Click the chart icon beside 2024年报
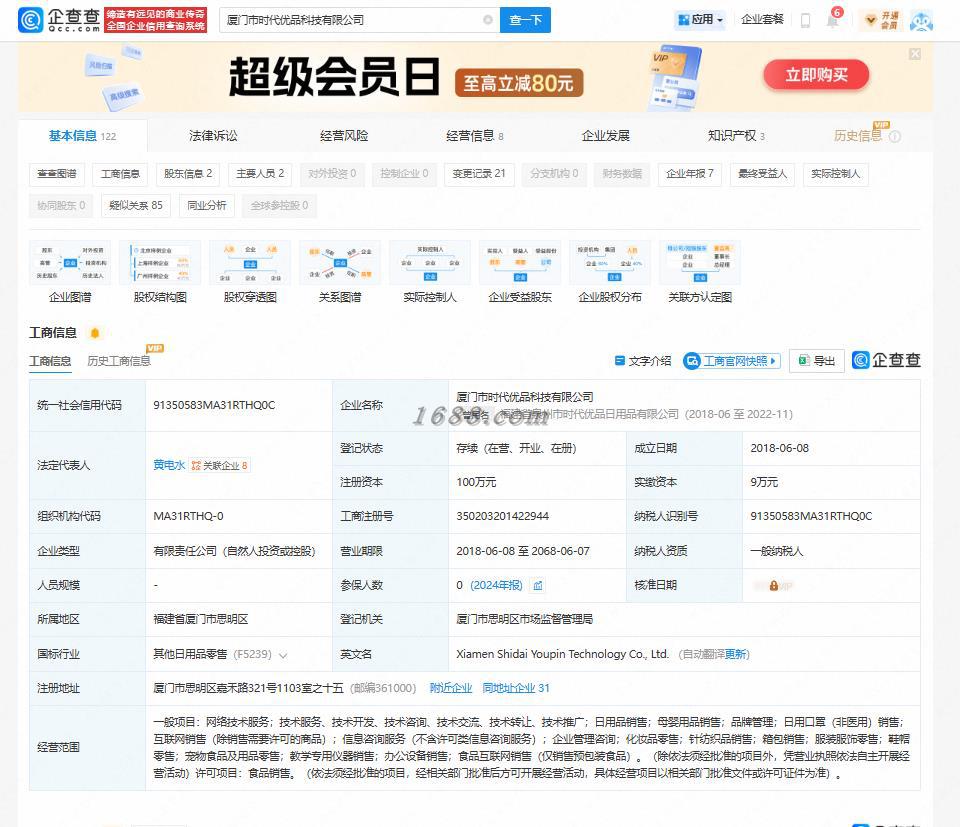This screenshot has width=960, height=827. click(x=538, y=586)
